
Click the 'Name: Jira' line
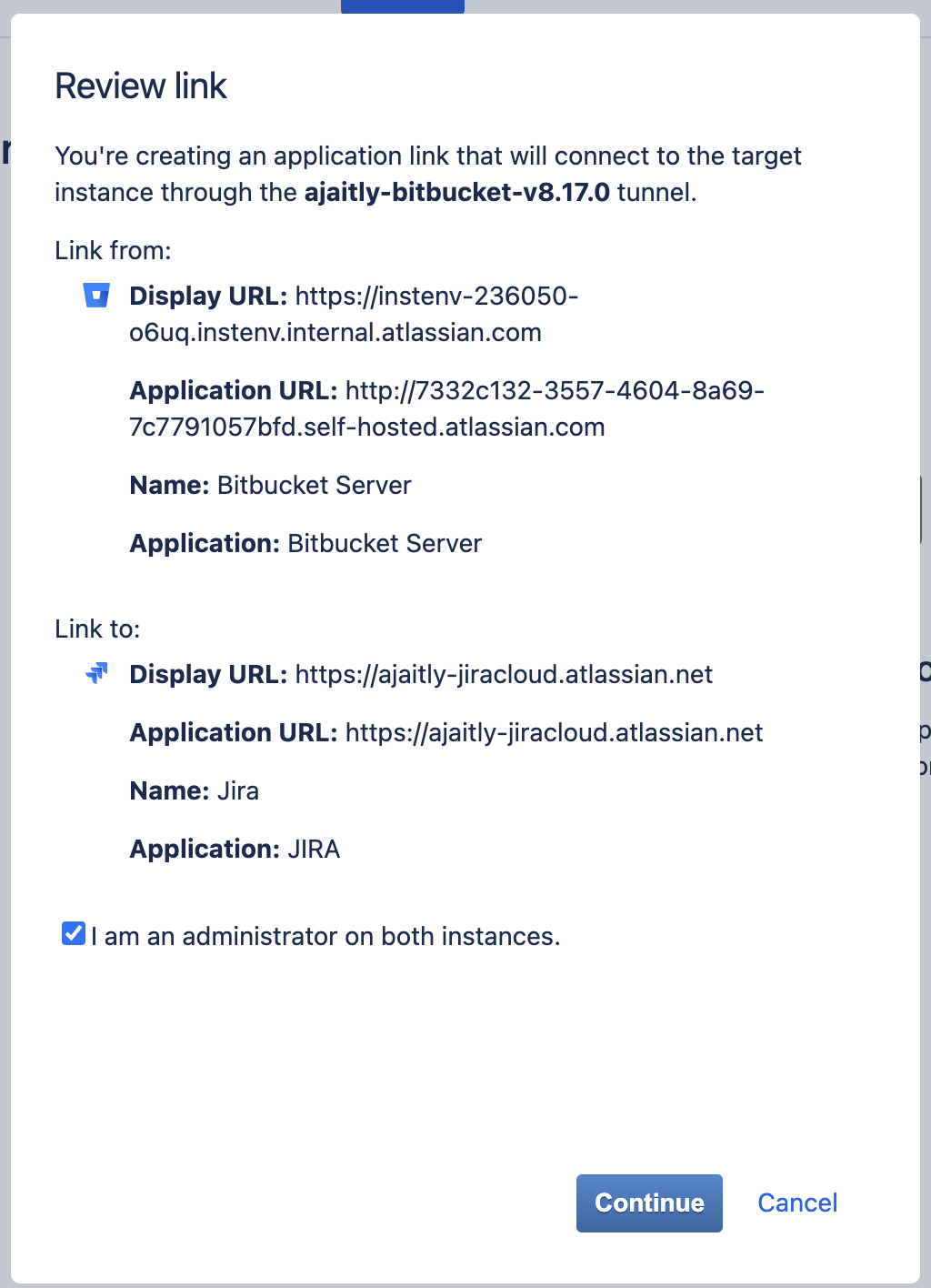pyautogui.click(x=195, y=790)
